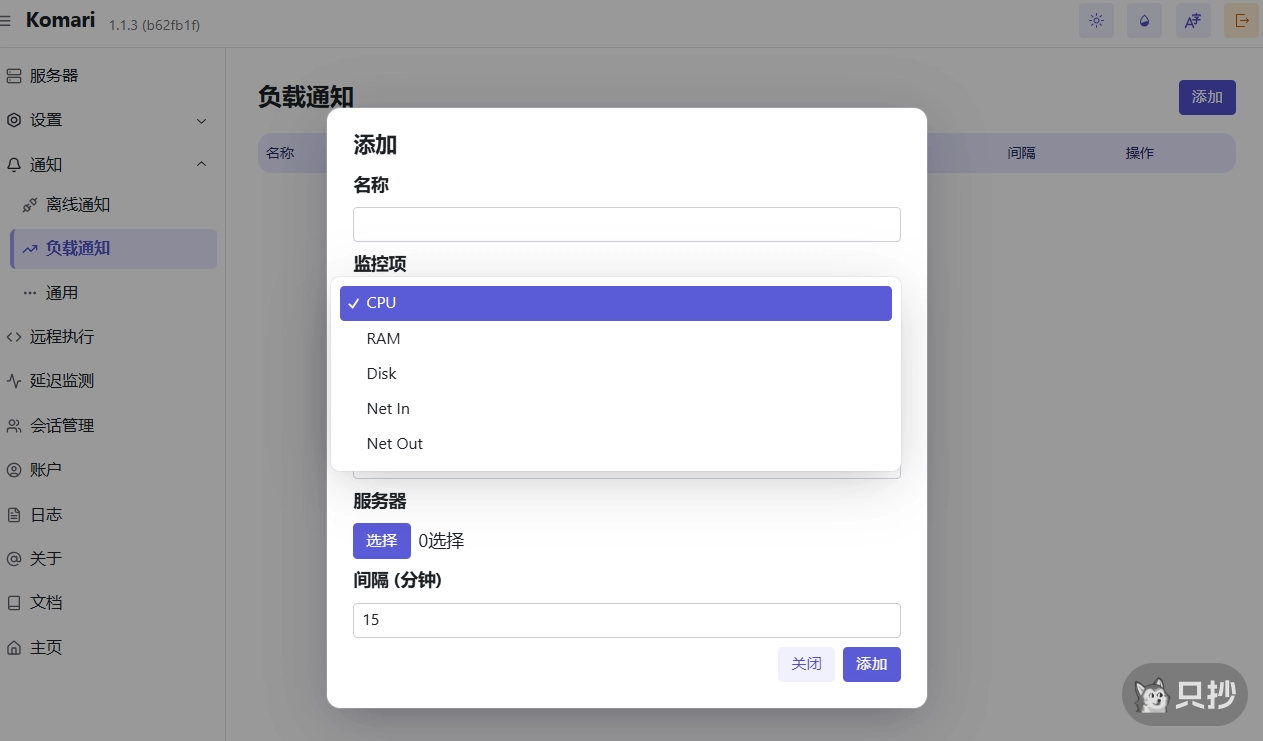The image size is (1263, 741).
Task: Collapse the 通知 submenu chevron
Action: click(x=201, y=164)
